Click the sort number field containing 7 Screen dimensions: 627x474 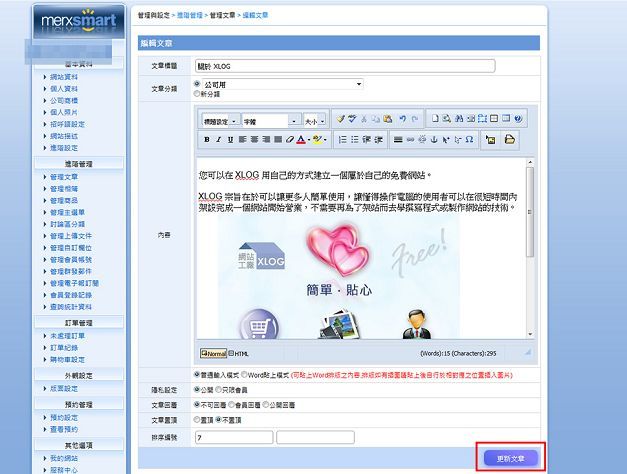point(234,437)
